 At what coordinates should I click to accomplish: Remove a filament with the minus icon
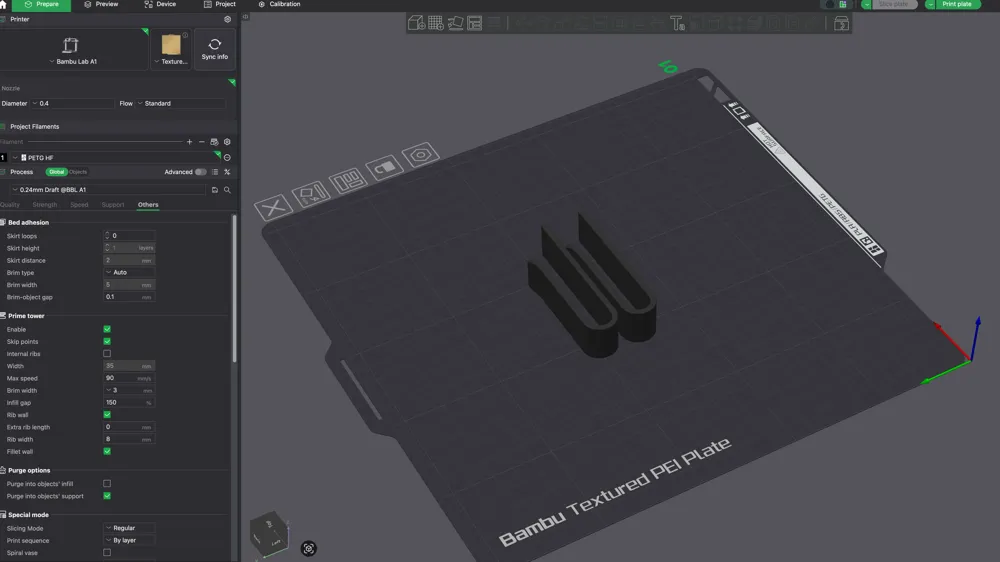[x=202, y=142]
